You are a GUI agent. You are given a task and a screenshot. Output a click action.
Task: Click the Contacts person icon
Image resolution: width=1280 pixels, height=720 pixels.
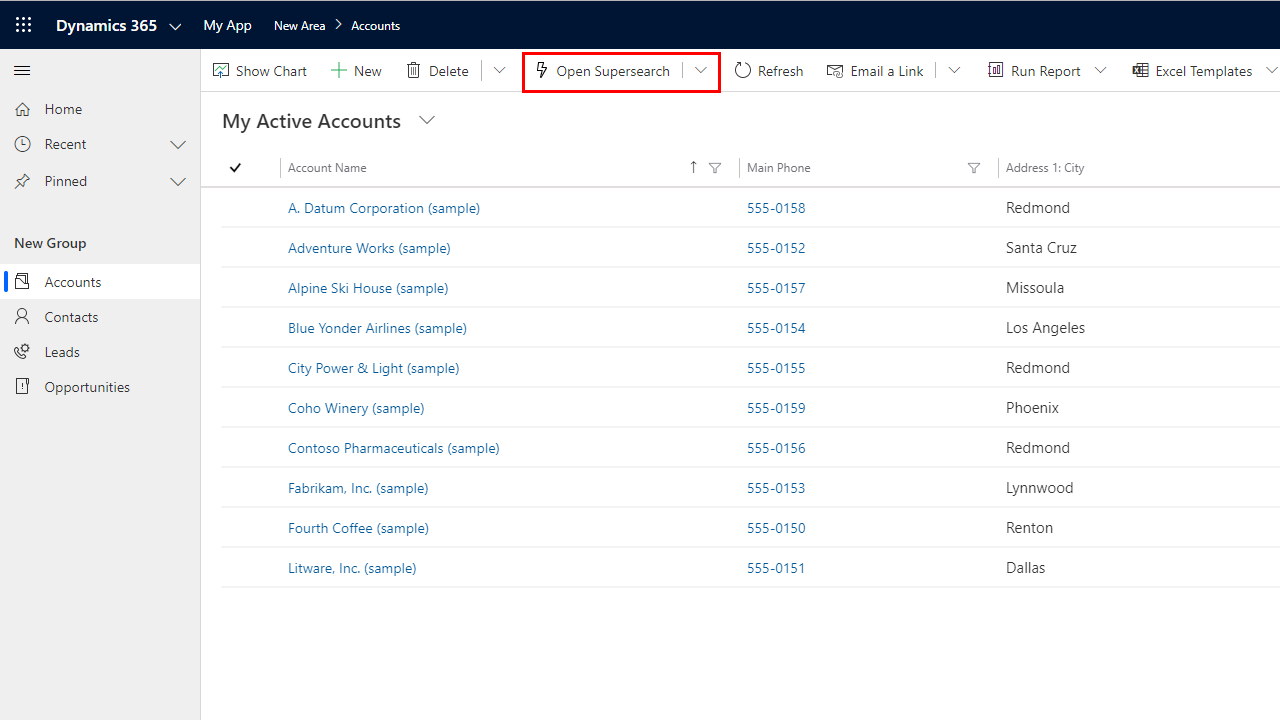pos(22,317)
